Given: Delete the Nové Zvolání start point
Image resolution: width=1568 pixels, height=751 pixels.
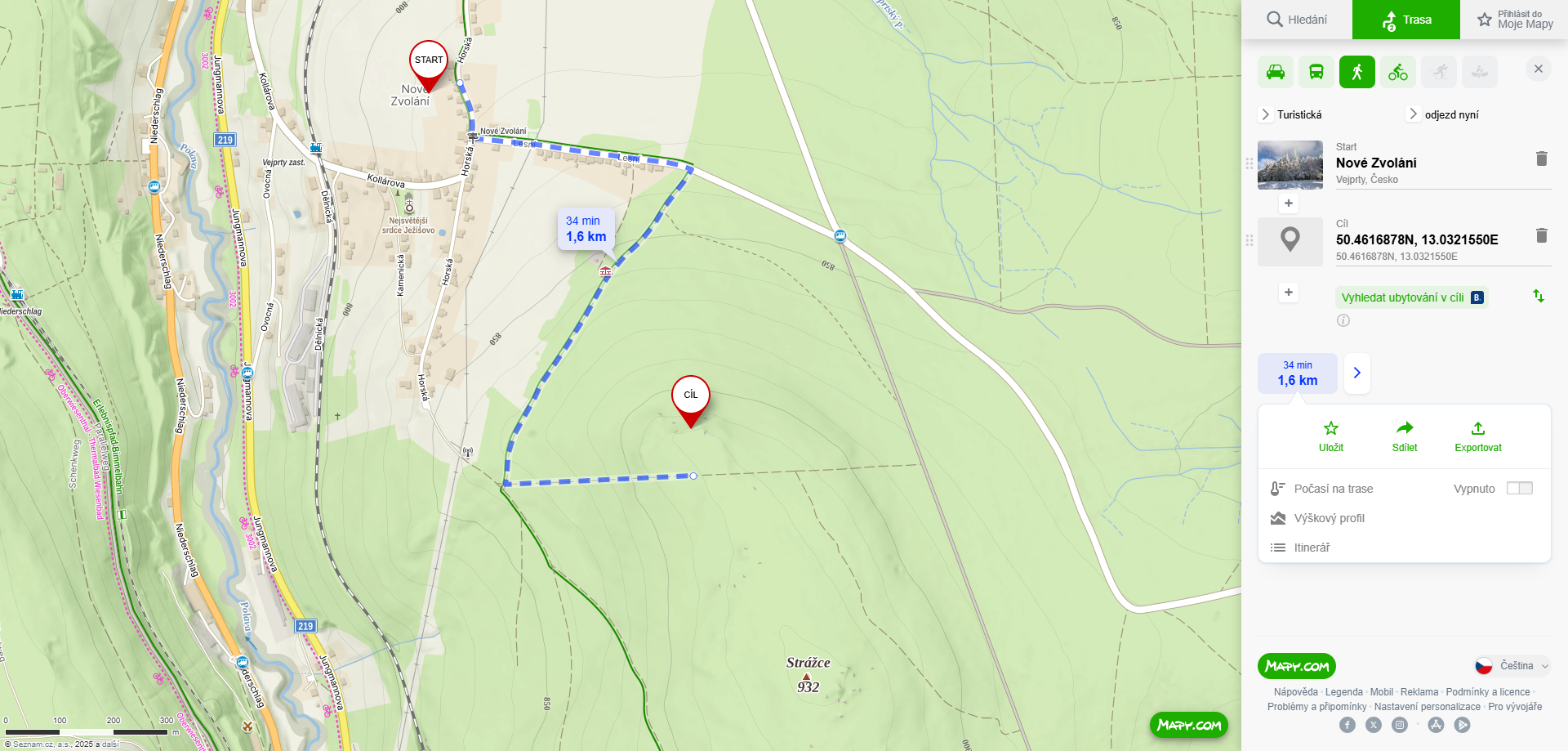Looking at the screenshot, I should [1541, 159].
